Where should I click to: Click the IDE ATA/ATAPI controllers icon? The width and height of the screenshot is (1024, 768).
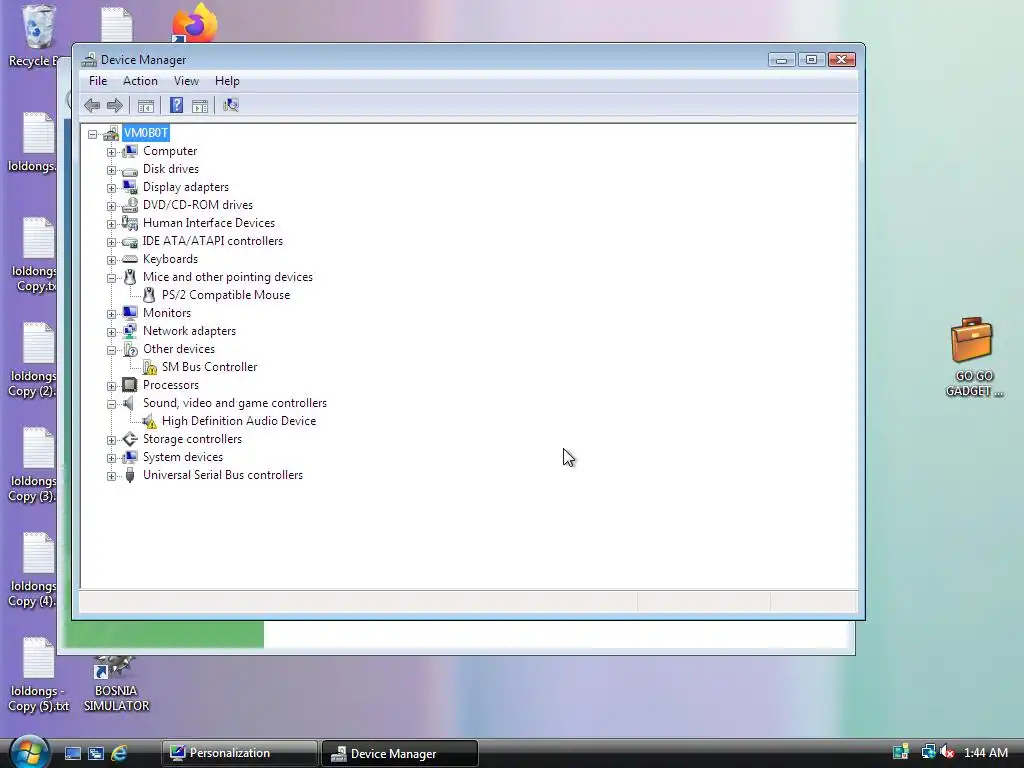130,242
